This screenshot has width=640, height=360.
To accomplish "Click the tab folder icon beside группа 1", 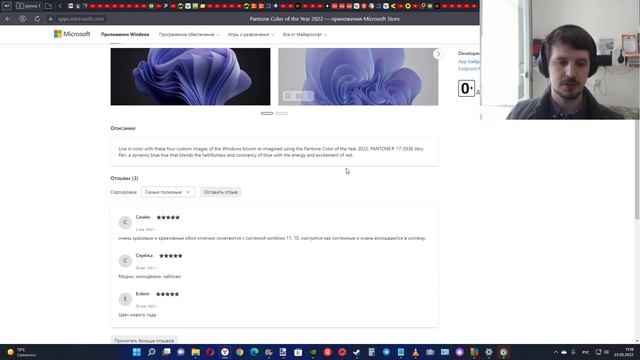I will click(48, 6).
